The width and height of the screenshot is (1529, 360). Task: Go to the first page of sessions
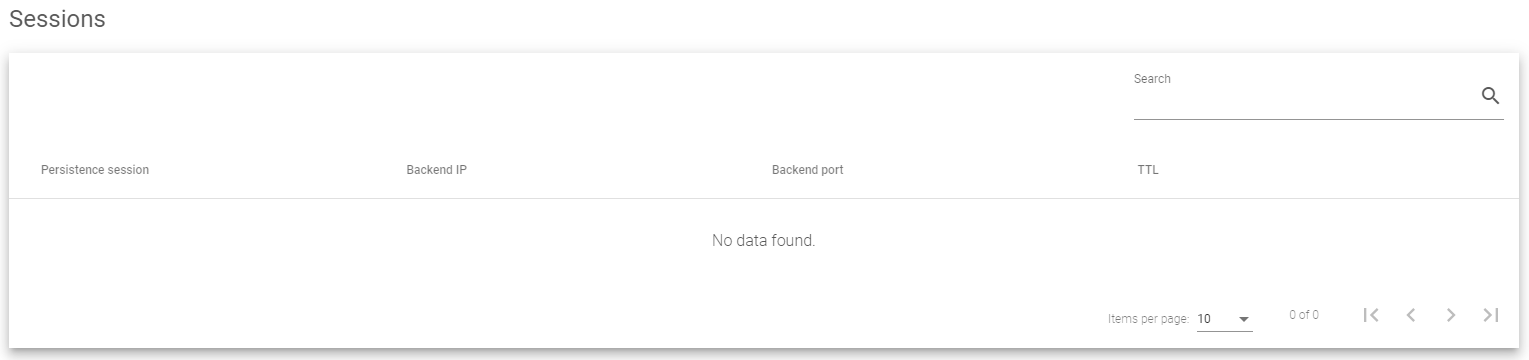coord(1371,315)
